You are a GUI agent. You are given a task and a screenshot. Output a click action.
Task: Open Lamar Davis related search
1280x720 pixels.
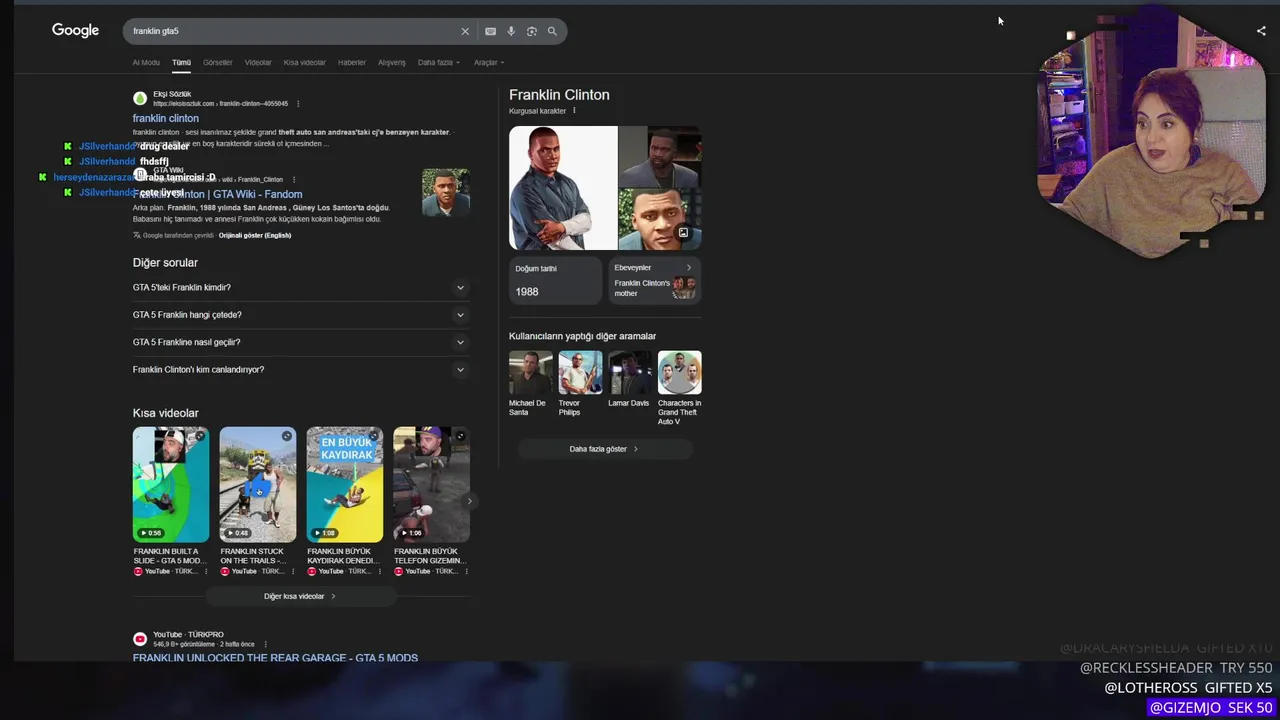tap(630, 380)
